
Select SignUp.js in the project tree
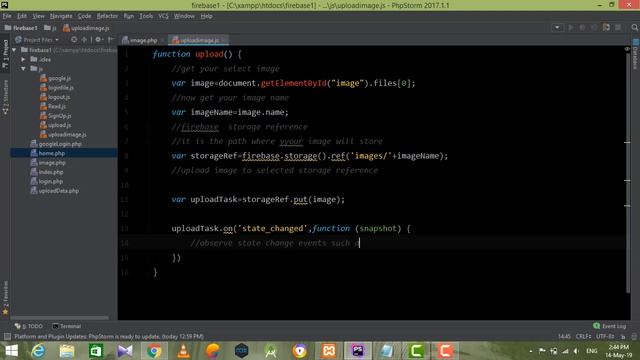pyautogui.click(x=56, y=116)
